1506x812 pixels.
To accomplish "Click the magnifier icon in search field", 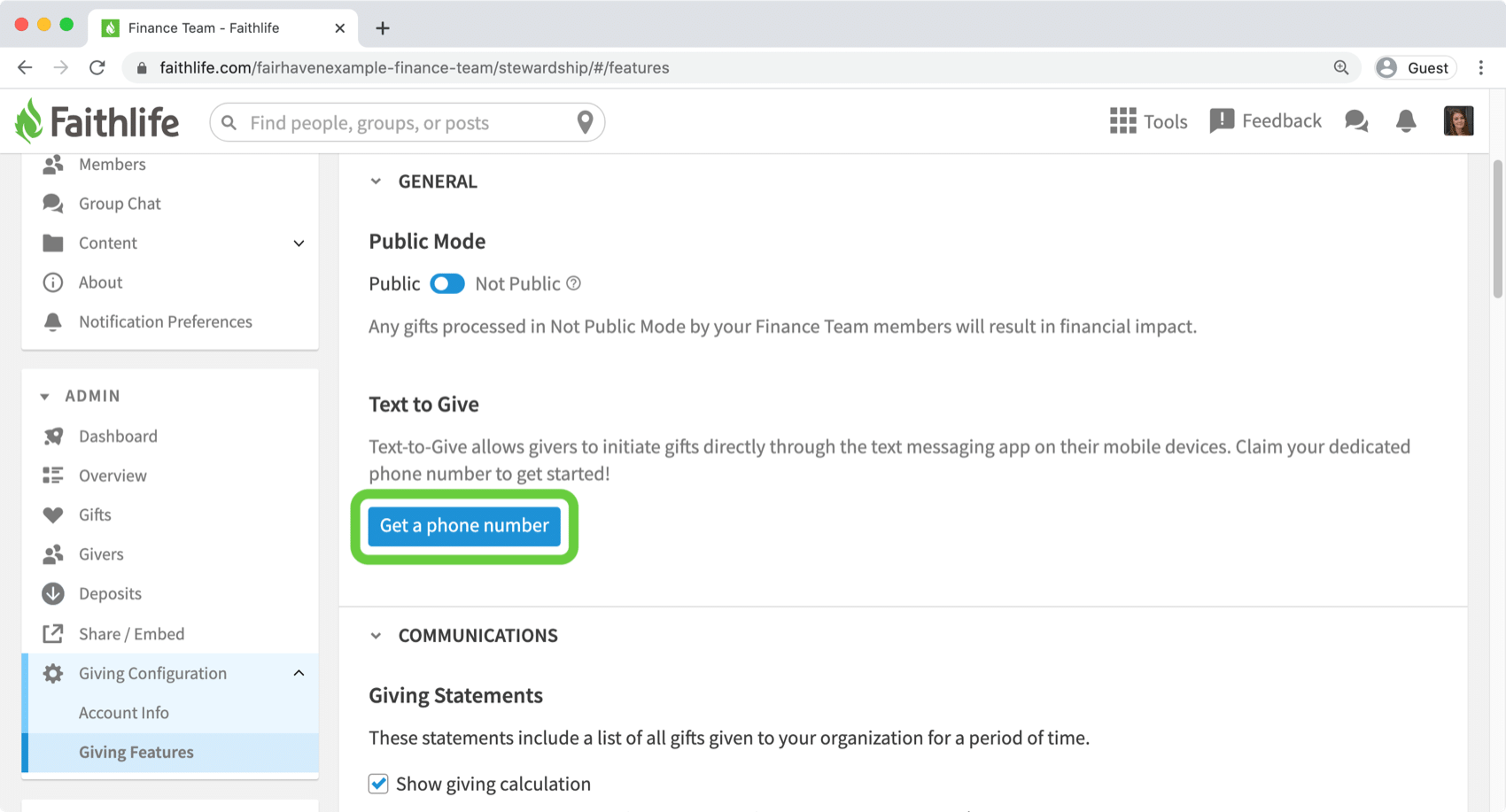I will 229,122.
